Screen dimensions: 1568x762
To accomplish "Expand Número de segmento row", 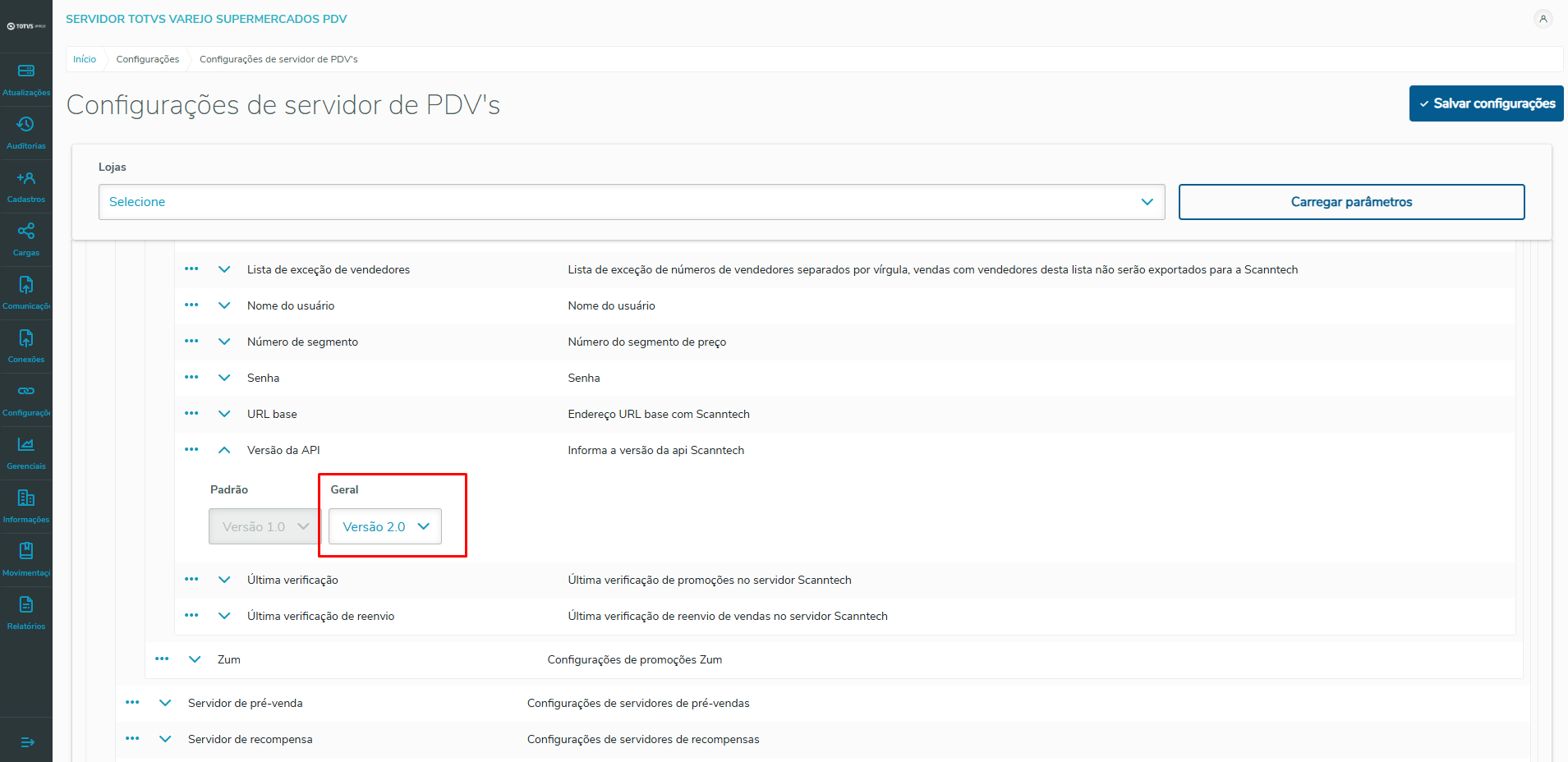I will [224, 342].
